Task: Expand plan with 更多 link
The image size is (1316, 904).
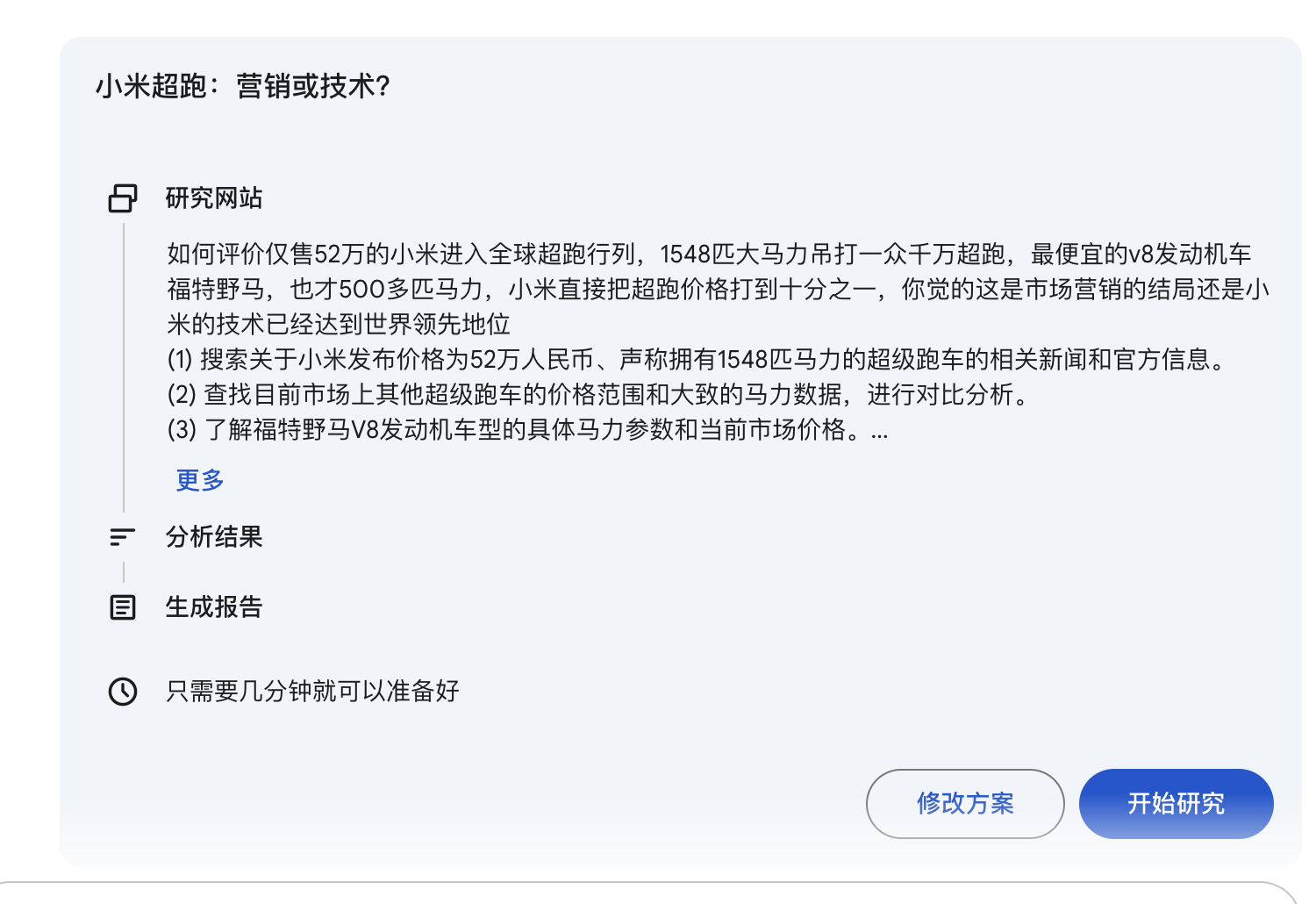Action: click(200, 480)
